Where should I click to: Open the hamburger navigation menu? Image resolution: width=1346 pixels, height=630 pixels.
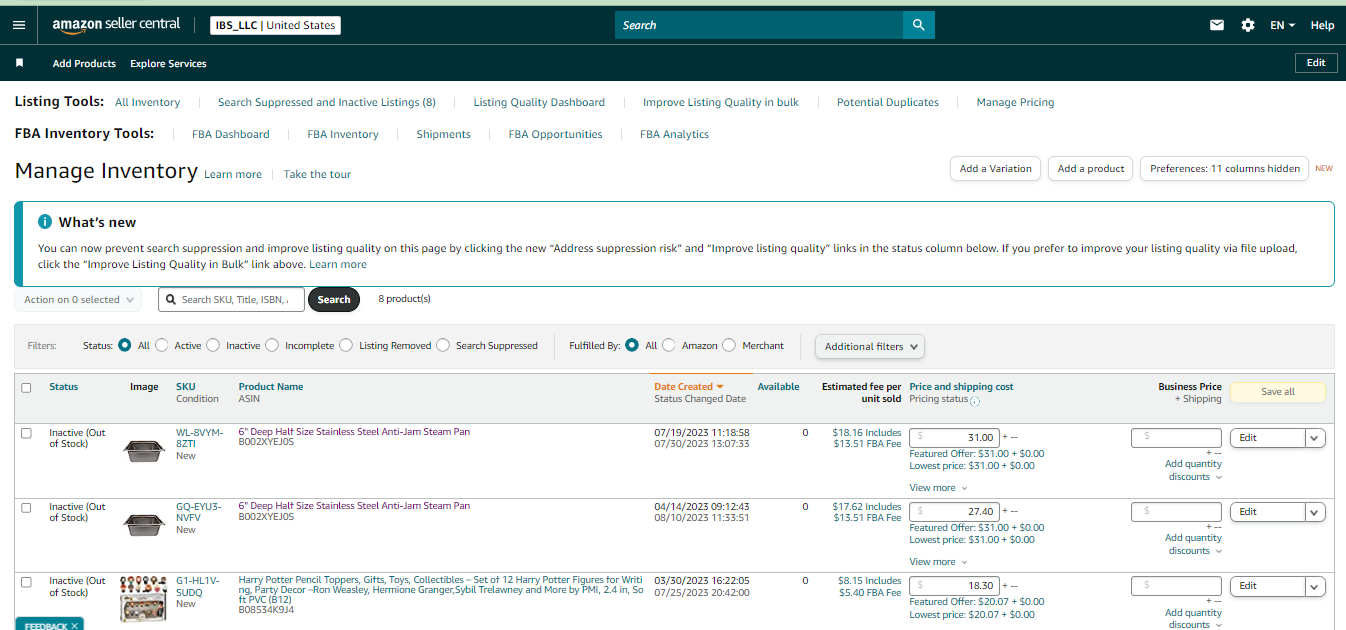coord(19,25)
